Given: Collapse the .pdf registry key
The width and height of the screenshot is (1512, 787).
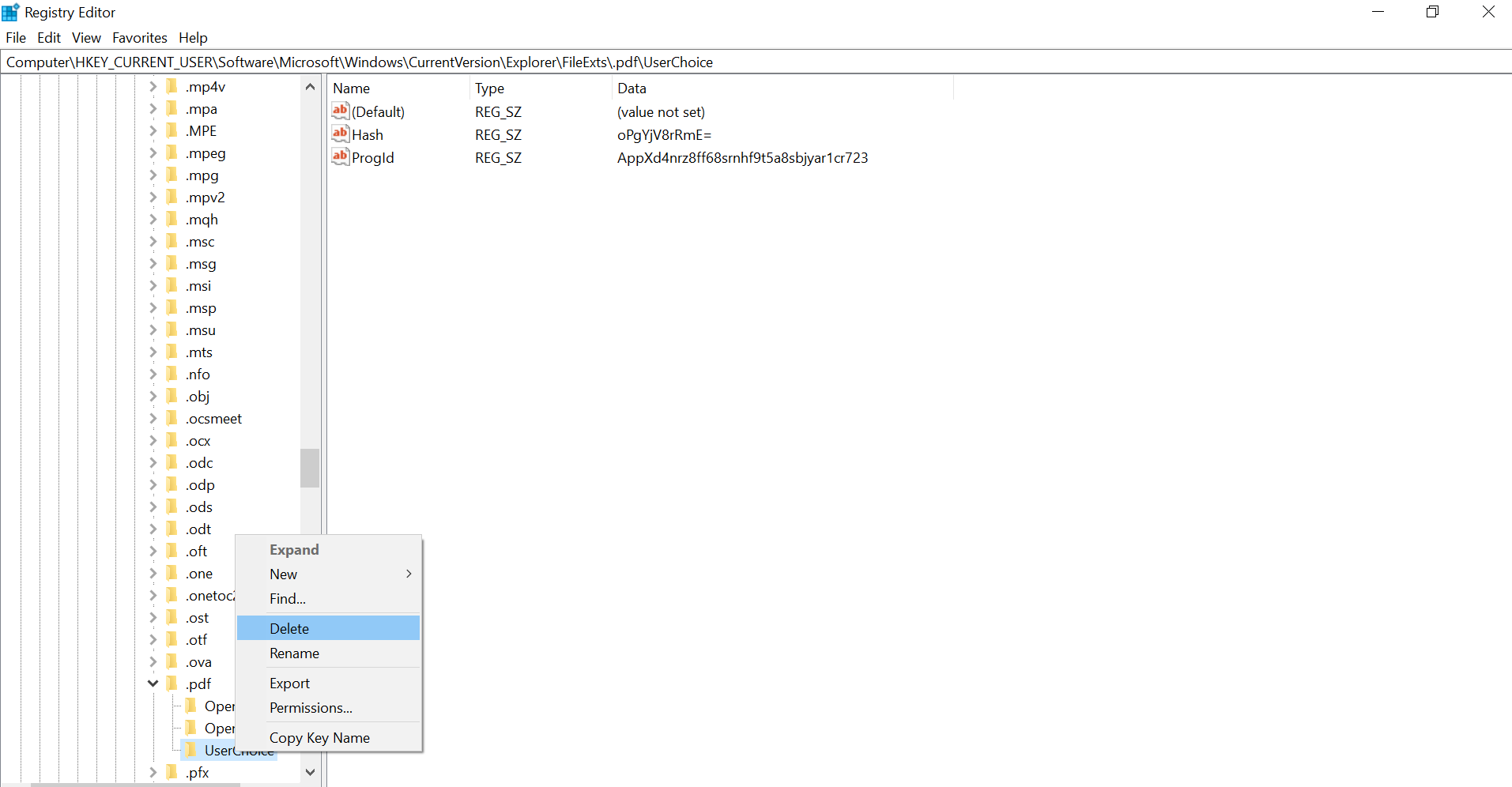Looking at the screenshot, I should tap(153, 683).
